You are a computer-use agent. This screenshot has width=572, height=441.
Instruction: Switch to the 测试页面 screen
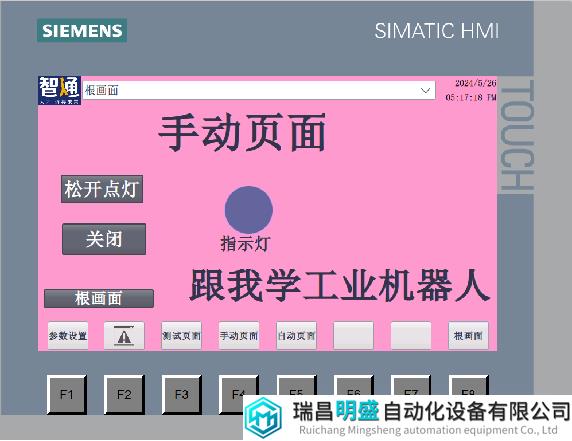[181, 336]
